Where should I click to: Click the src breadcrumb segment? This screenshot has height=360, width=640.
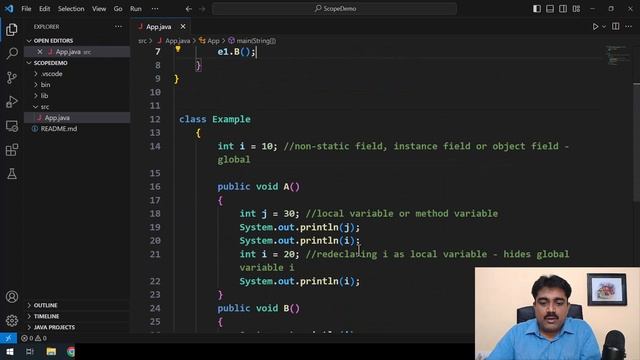[142, 41]
